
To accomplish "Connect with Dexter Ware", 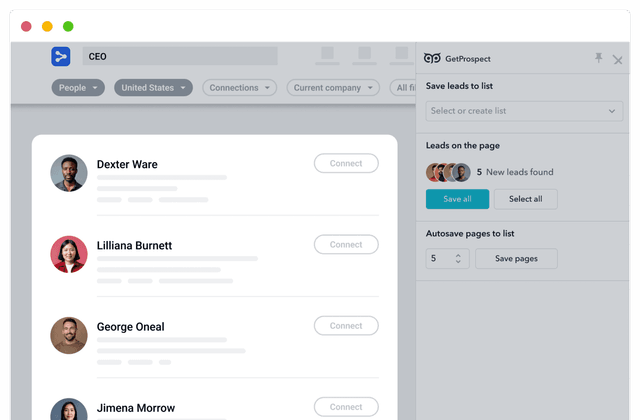I will click(346, 163).
